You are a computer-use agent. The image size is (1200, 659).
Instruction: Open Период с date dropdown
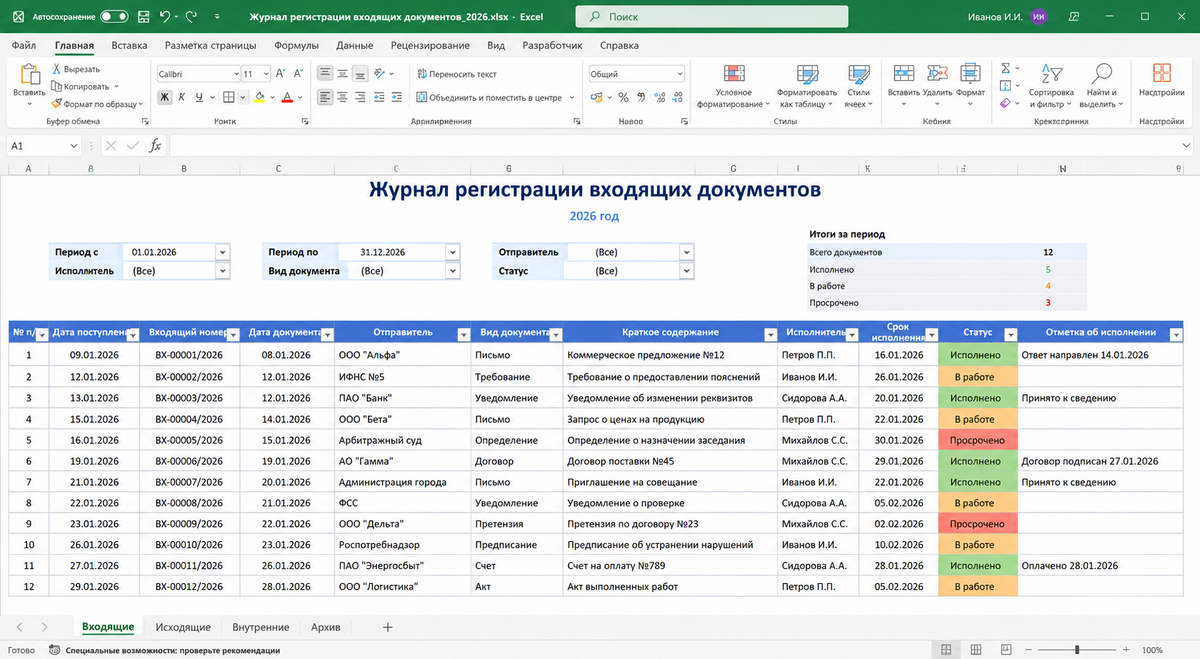(223, 252)
